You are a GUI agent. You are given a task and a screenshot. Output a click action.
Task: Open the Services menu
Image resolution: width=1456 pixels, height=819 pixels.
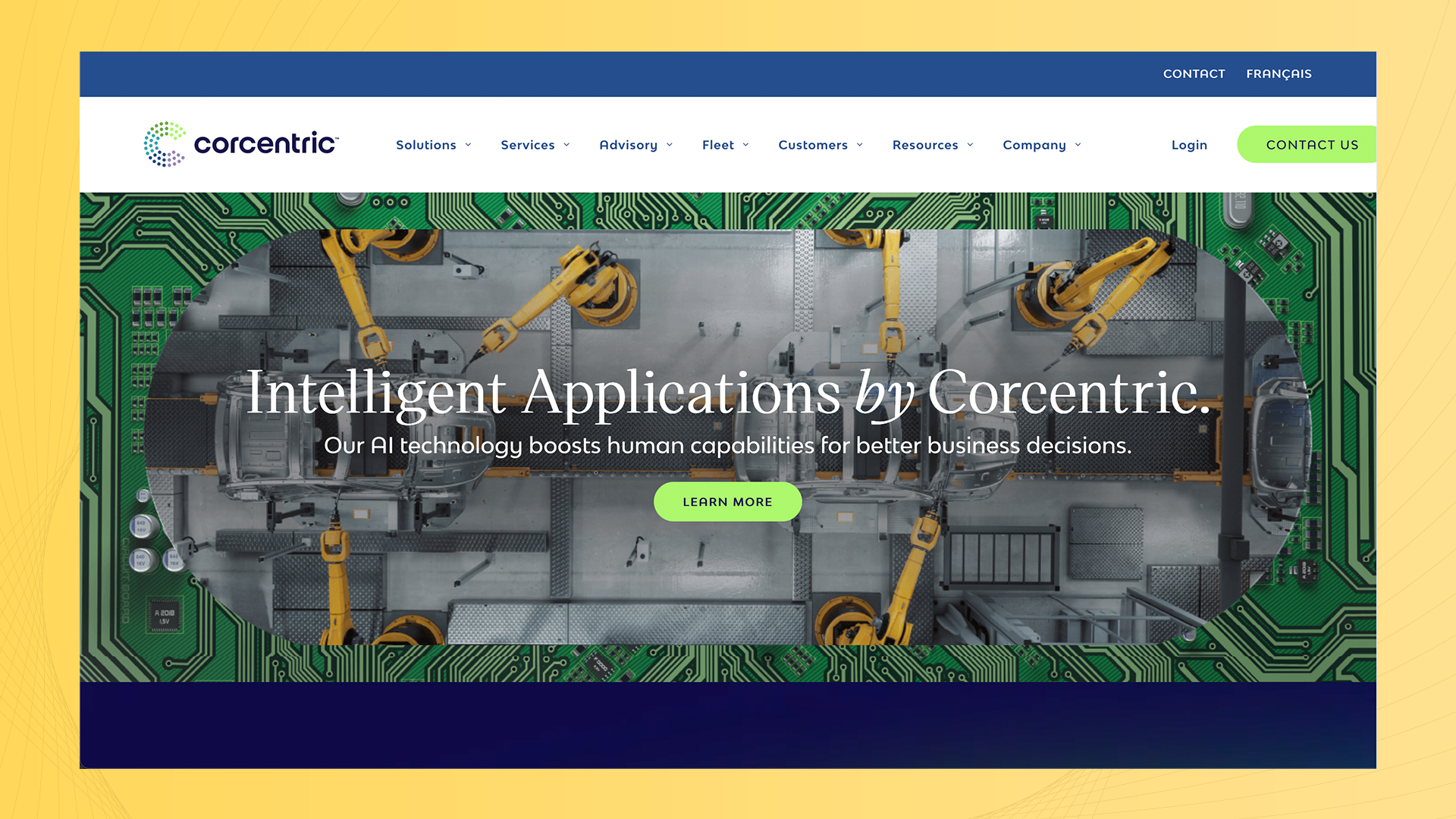(528, 145)
